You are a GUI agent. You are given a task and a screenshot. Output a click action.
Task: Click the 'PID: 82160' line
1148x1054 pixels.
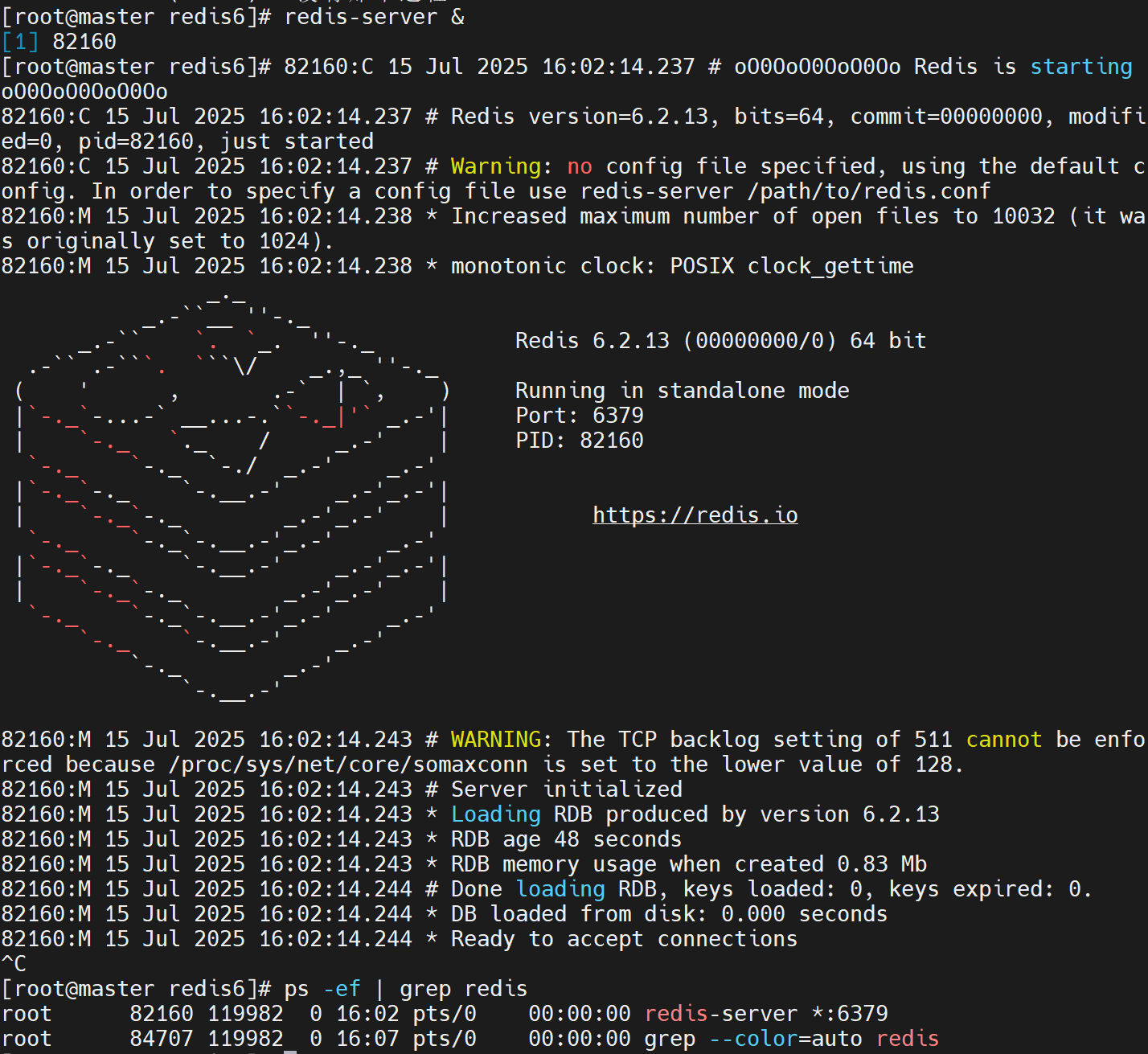point(580,441)
